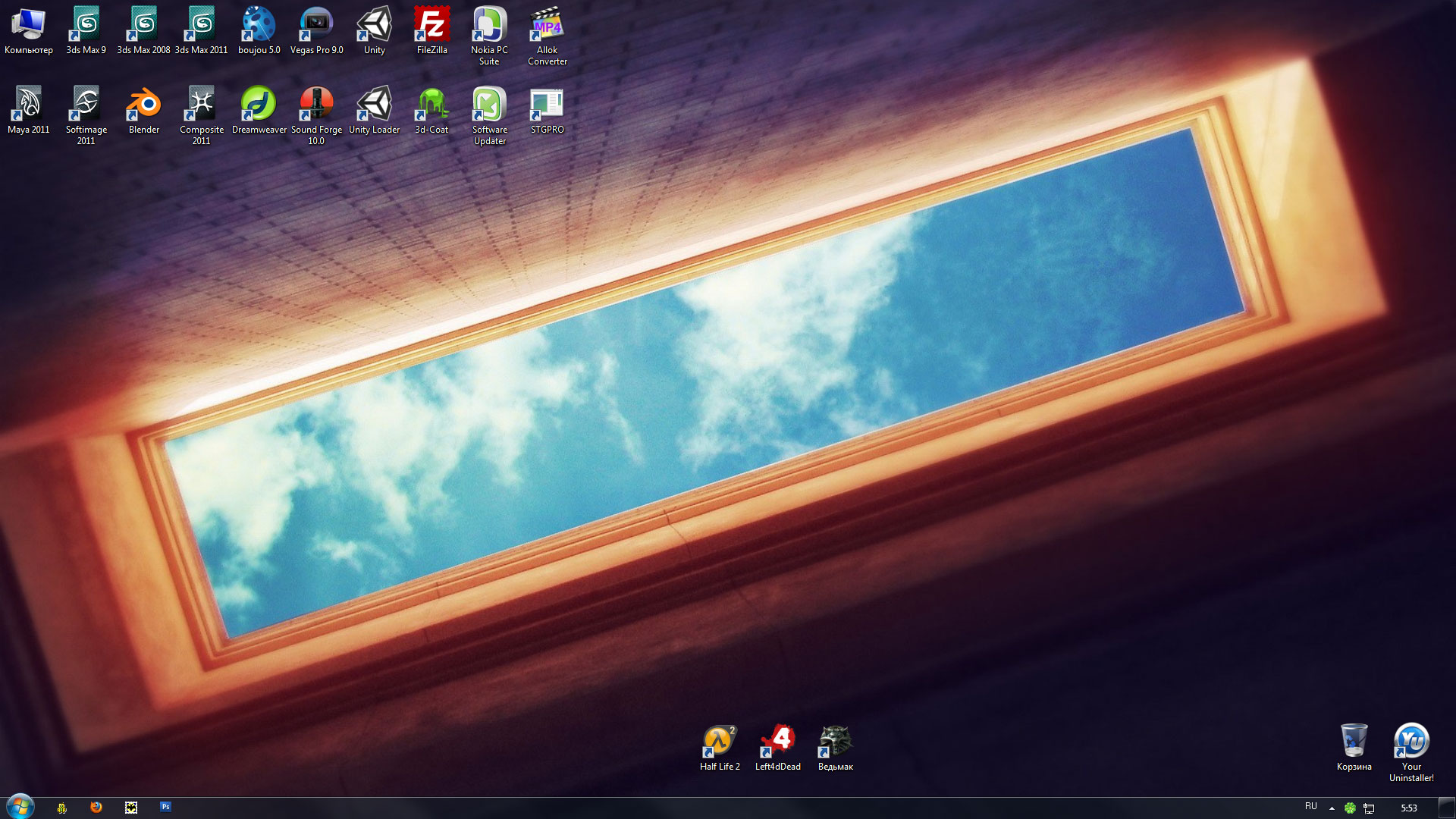Click the Show Desktop button
1456x819 pixels.
click(x=1447, y=807)
